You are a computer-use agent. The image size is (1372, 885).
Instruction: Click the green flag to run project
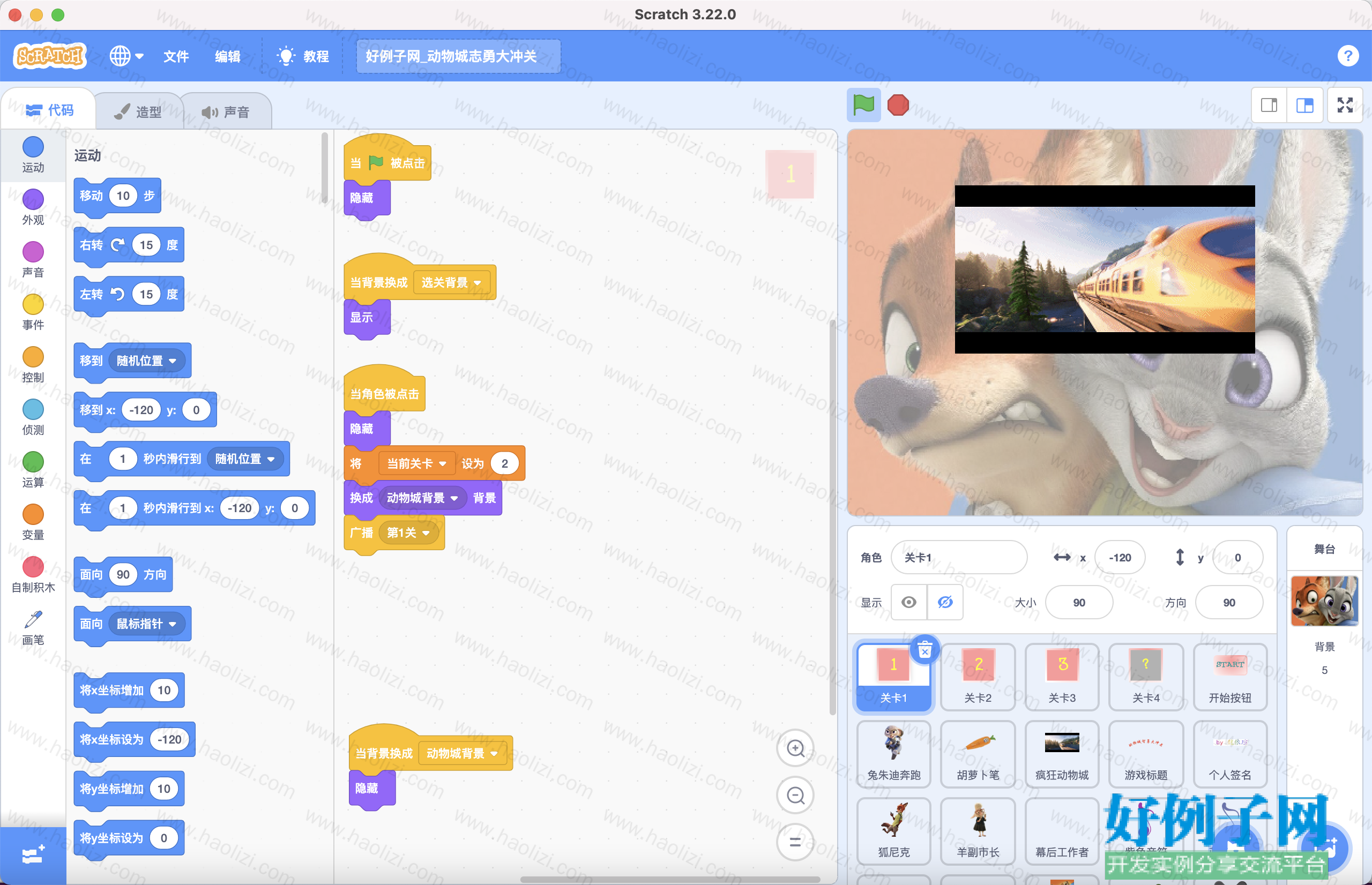coord(863,105)
